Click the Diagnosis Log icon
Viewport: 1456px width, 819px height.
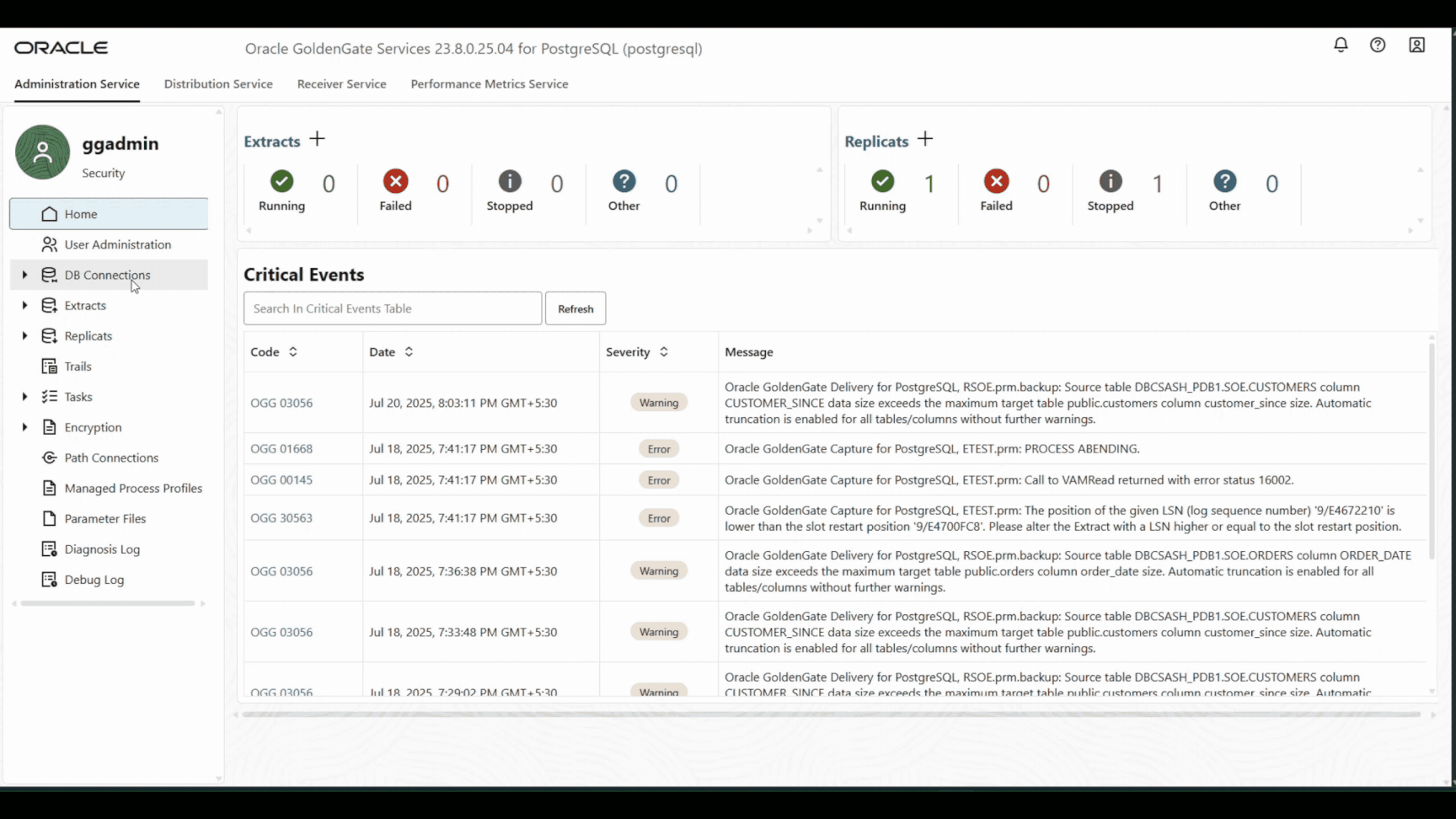click(x=50, y=549)
